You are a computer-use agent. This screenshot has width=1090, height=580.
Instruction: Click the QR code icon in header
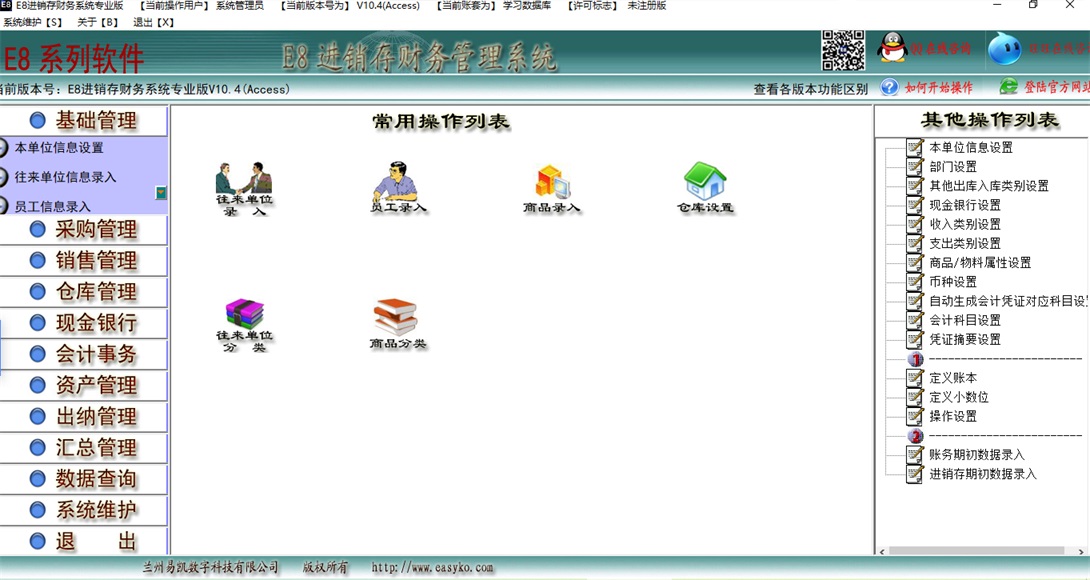pos(843,51)
